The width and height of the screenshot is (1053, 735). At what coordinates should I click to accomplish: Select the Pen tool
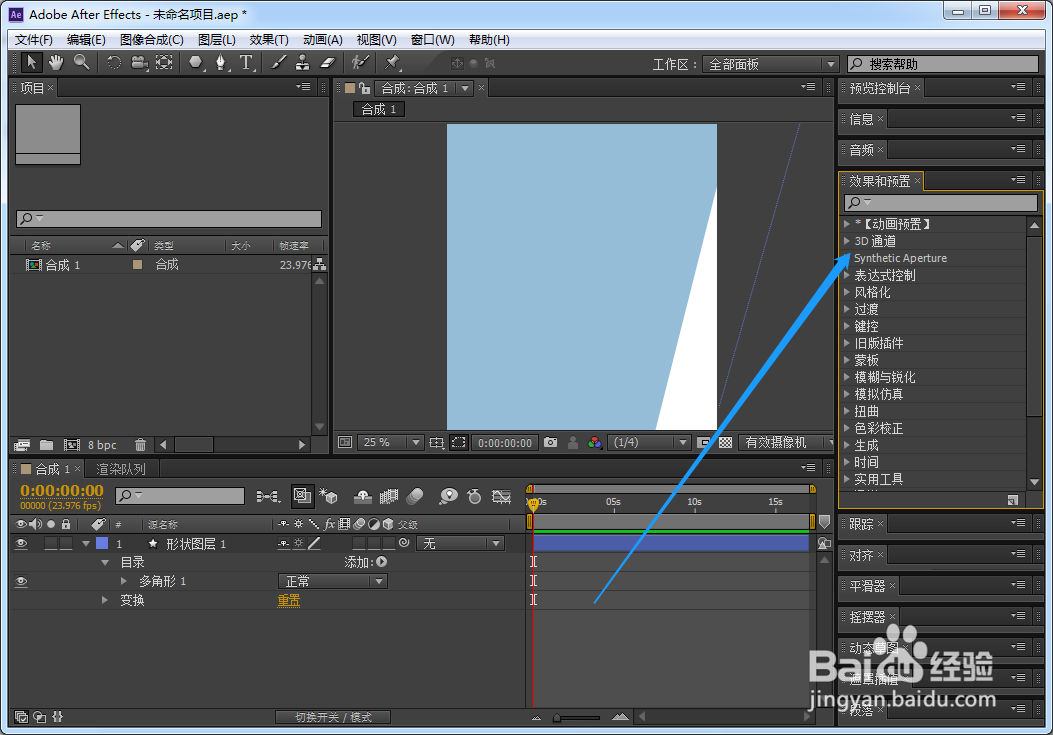pos(220,63)
